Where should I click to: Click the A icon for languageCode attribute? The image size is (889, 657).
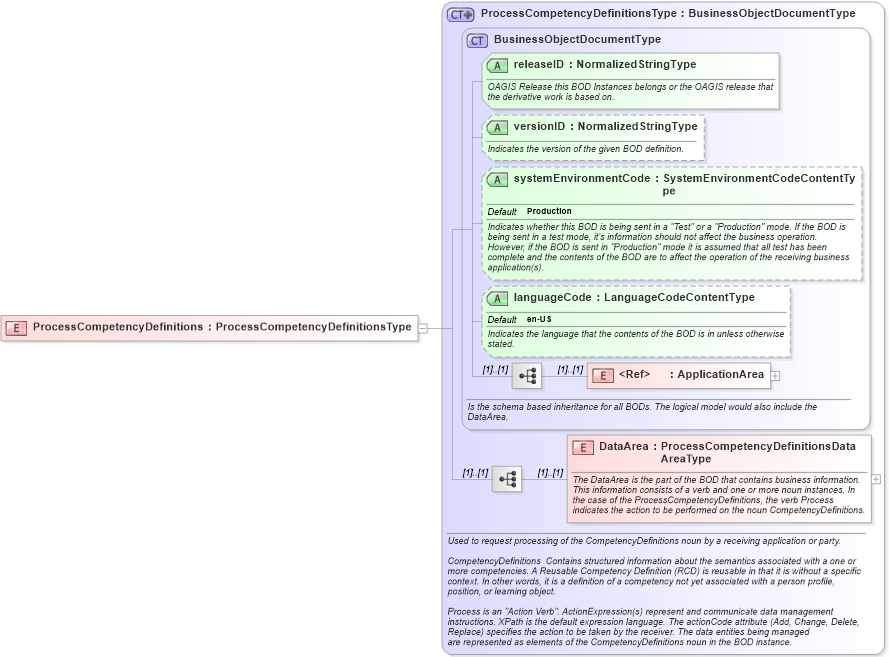point(497,297)
